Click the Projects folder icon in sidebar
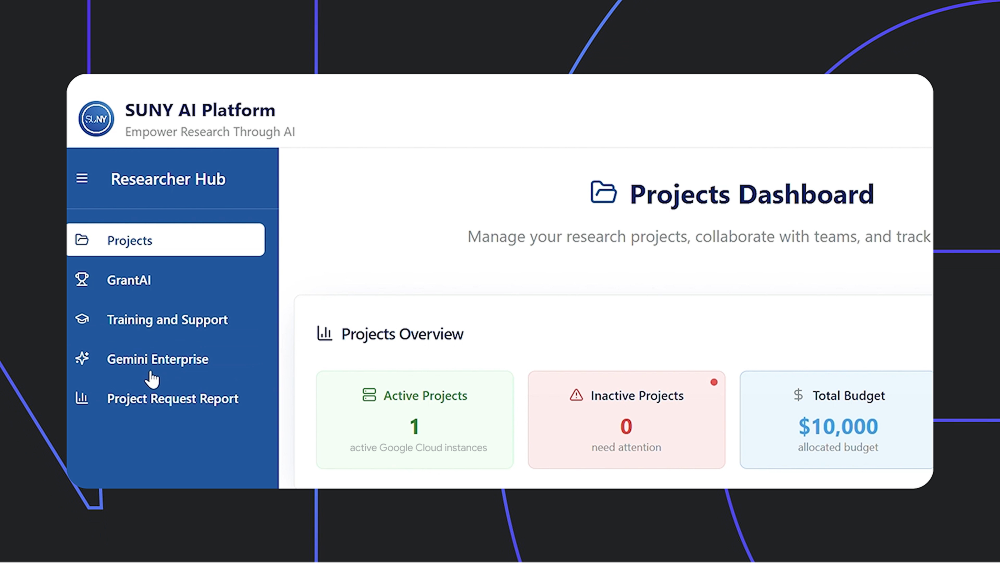The image size is (1000, 563). pos(82,240)
